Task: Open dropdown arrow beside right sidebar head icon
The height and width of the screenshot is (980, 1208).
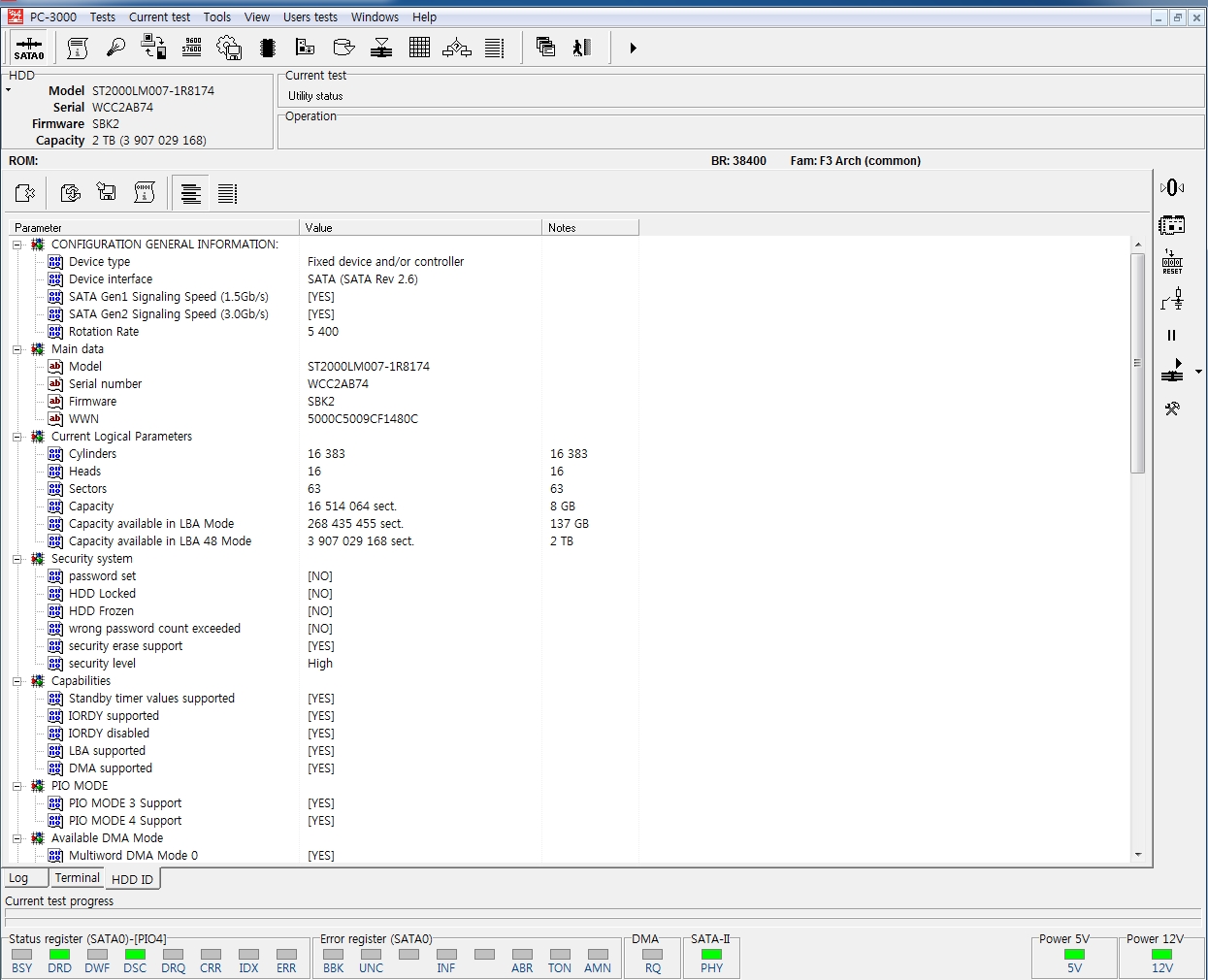Action: click(x=1199, y=372)
